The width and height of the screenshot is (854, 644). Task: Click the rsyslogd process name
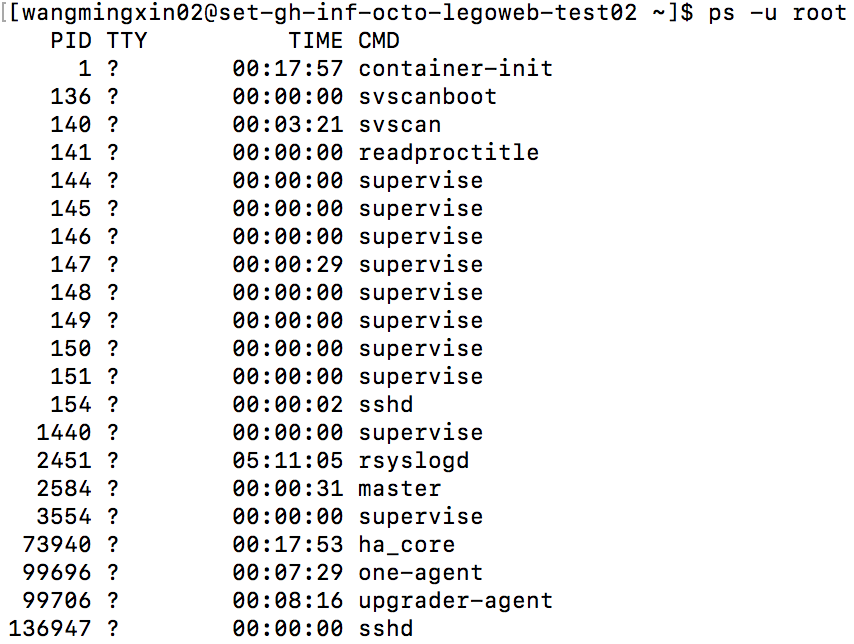(x=413, y=461)
